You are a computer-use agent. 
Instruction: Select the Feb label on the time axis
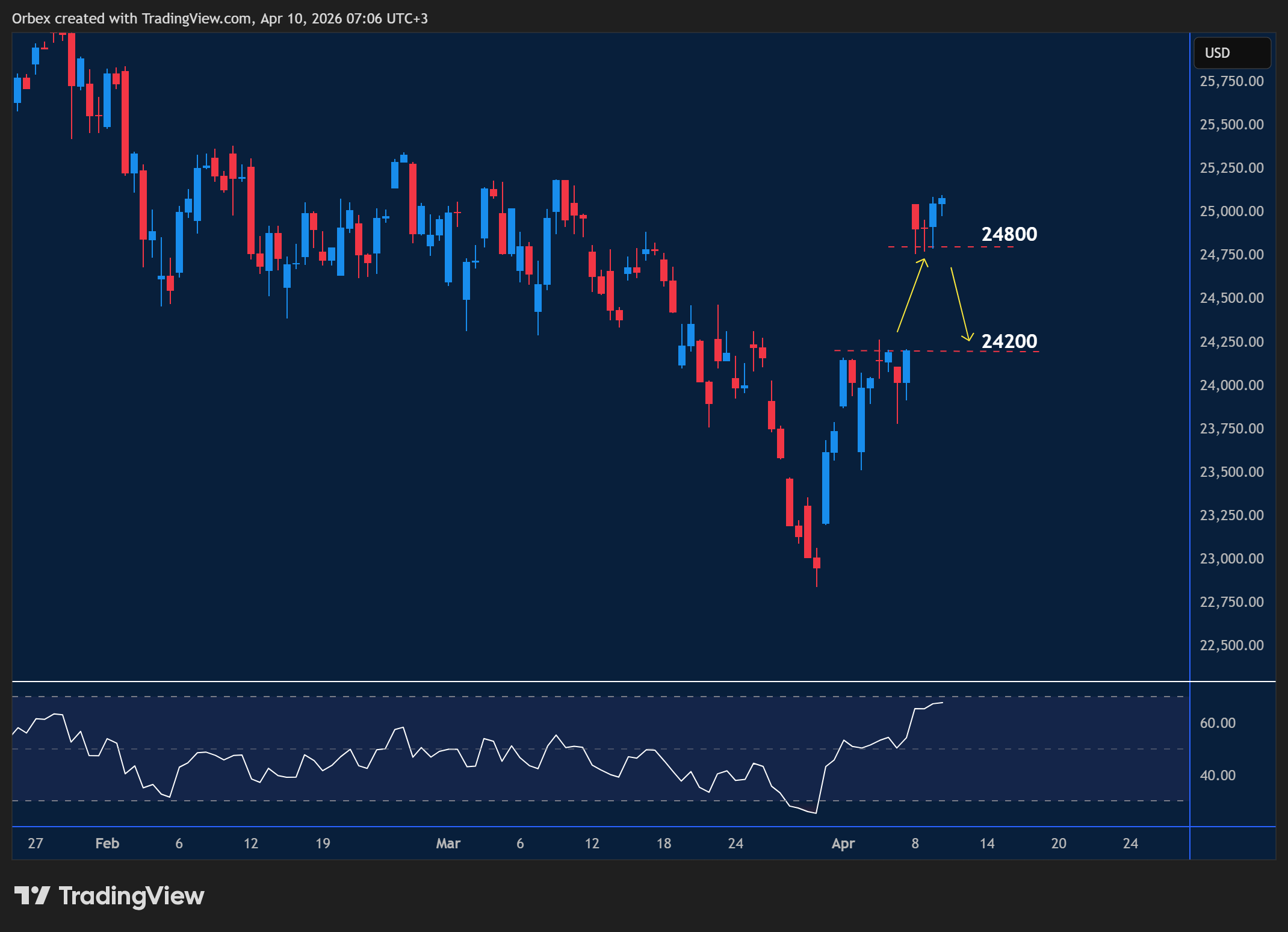(107, 843)
